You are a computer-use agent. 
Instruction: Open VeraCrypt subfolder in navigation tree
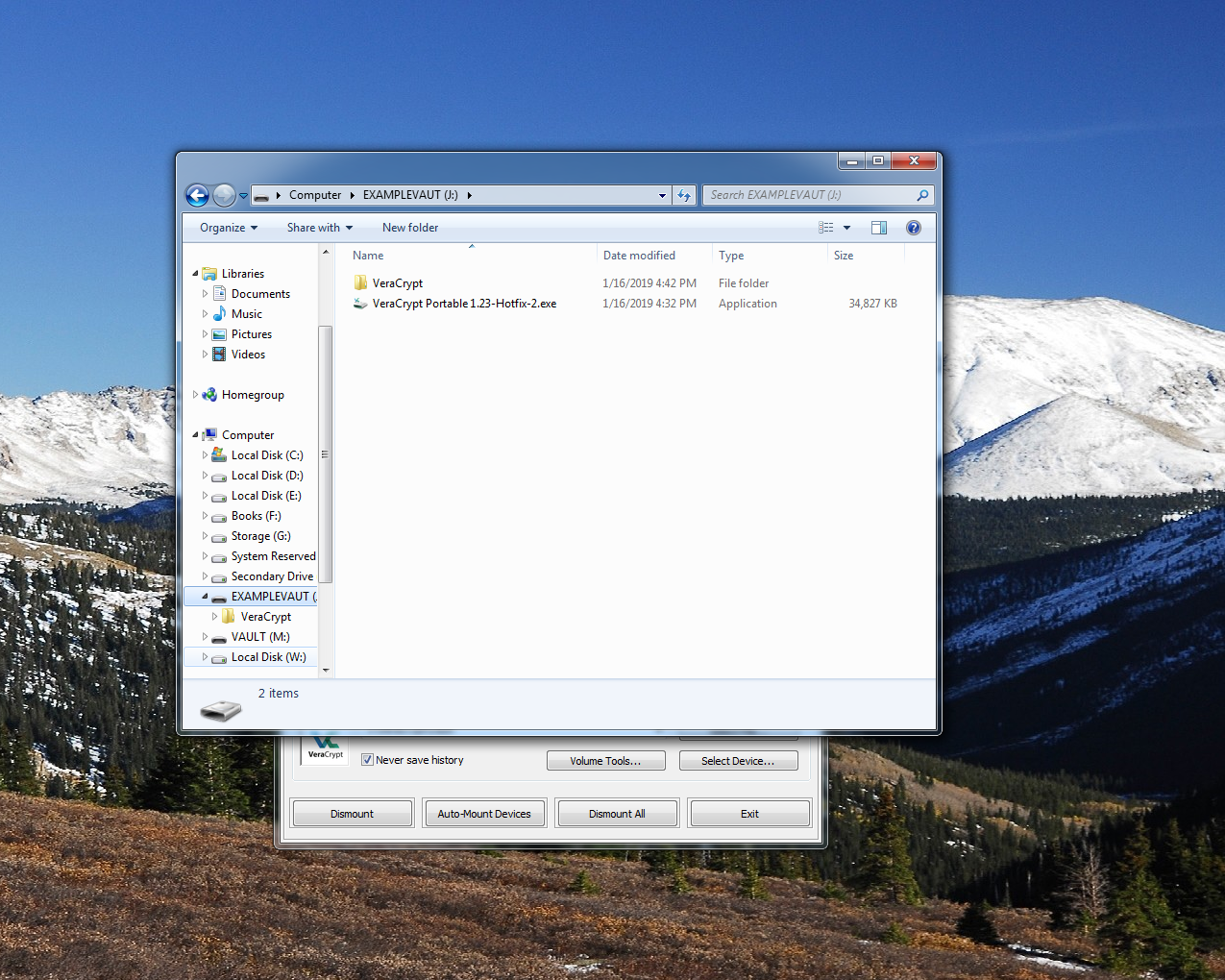pos(265,617)
